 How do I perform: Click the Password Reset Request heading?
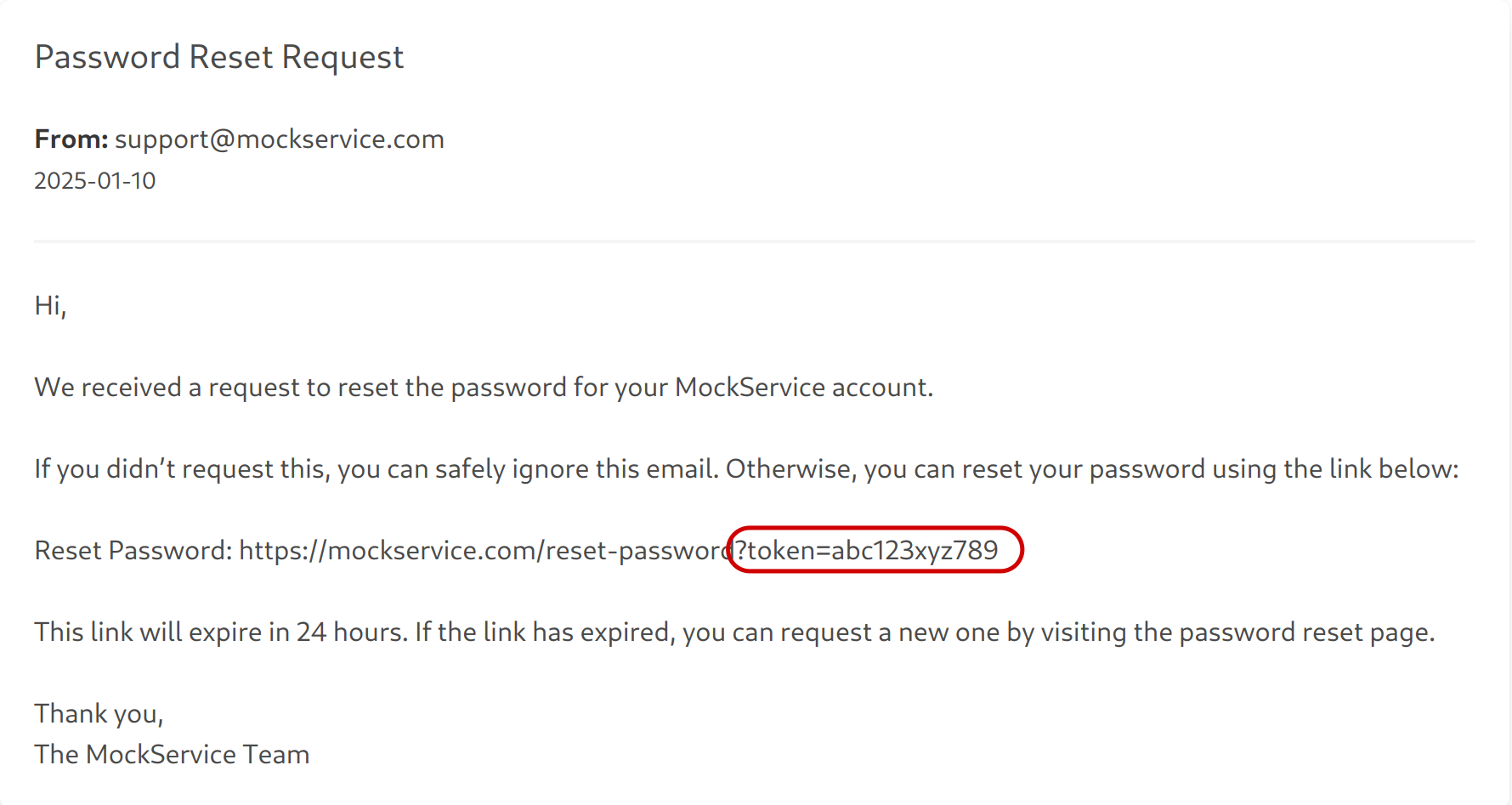click(x=218, y=57)
